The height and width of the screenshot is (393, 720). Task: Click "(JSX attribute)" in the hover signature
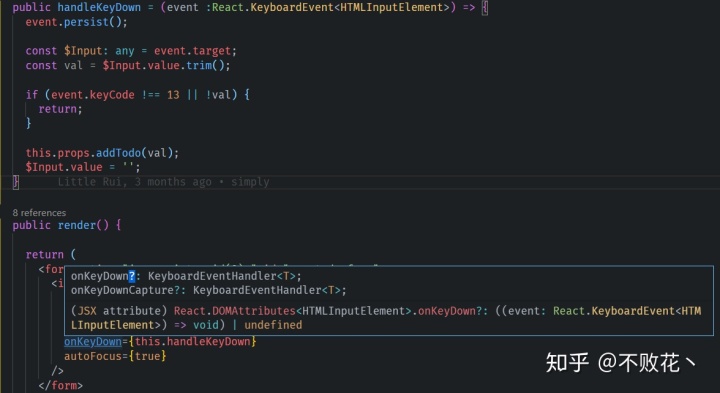pyautogui.click(x=119, y=311)
